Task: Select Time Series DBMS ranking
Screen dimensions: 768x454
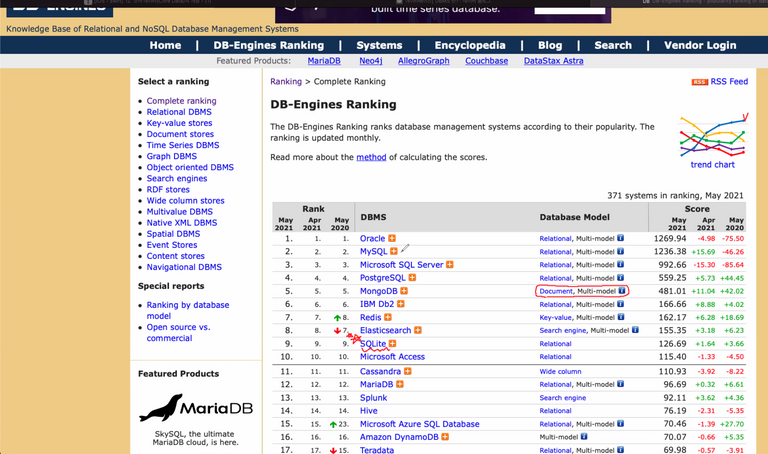Action: (183, 145)
